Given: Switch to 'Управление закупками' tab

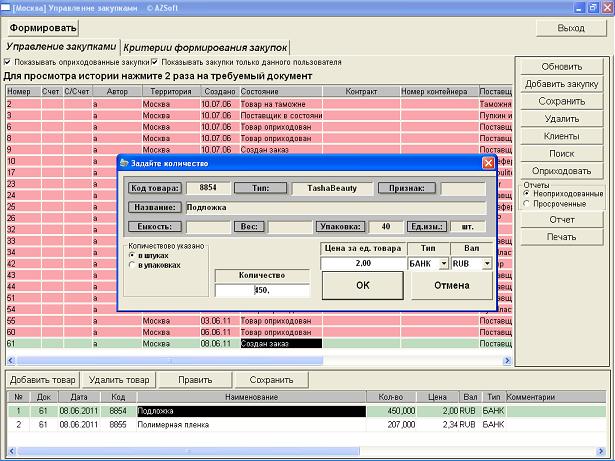Looking at the screenshot, I should pos(61,47).
